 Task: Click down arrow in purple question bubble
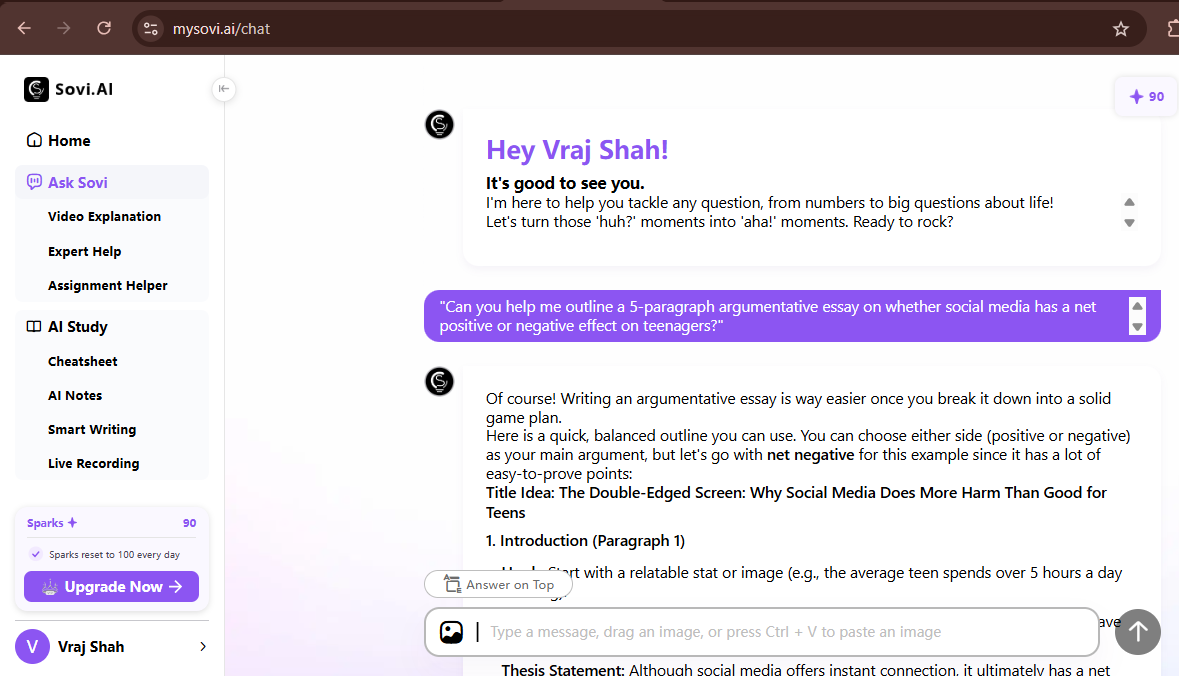[1138, 326]
